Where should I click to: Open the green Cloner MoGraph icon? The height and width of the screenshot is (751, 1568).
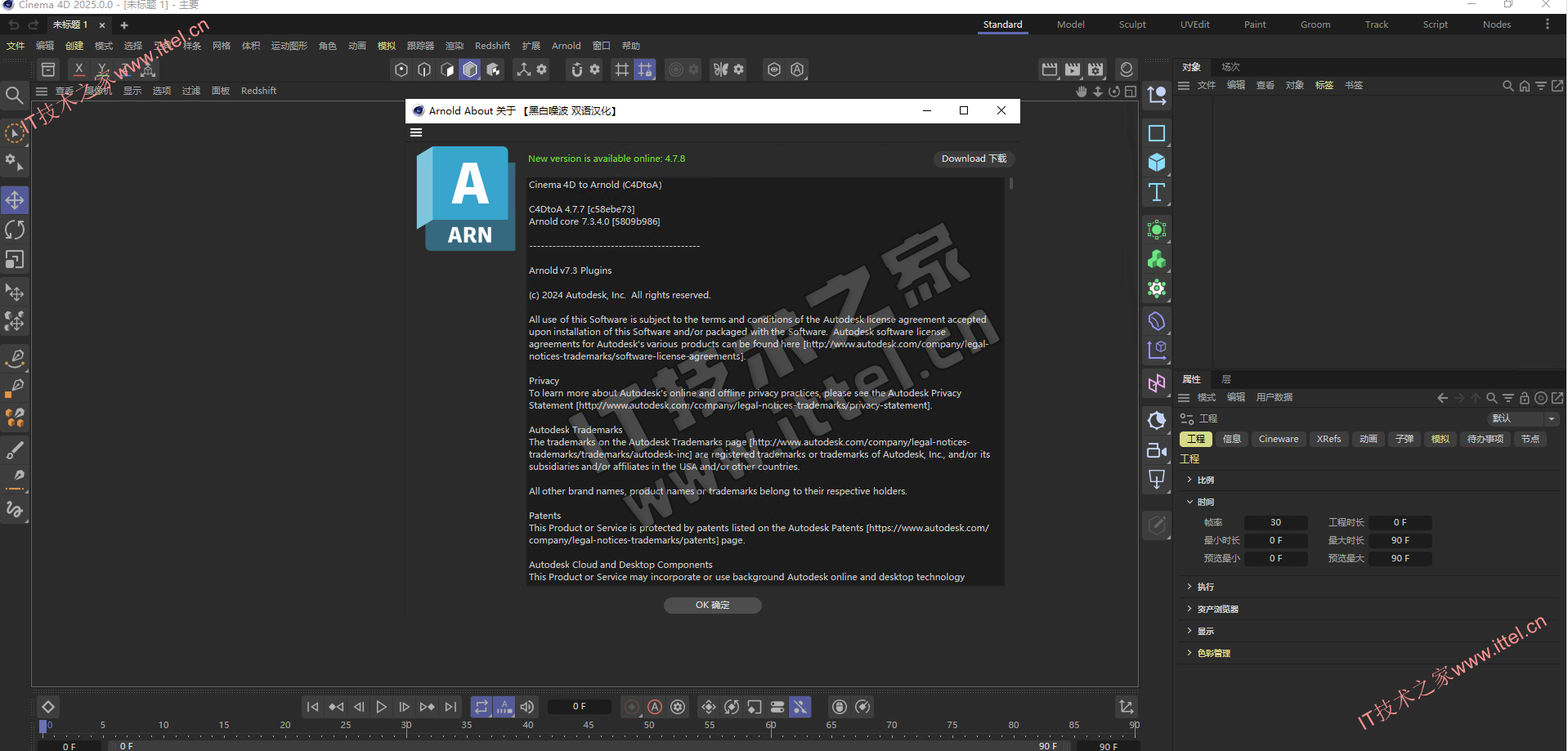(1157, 259)
